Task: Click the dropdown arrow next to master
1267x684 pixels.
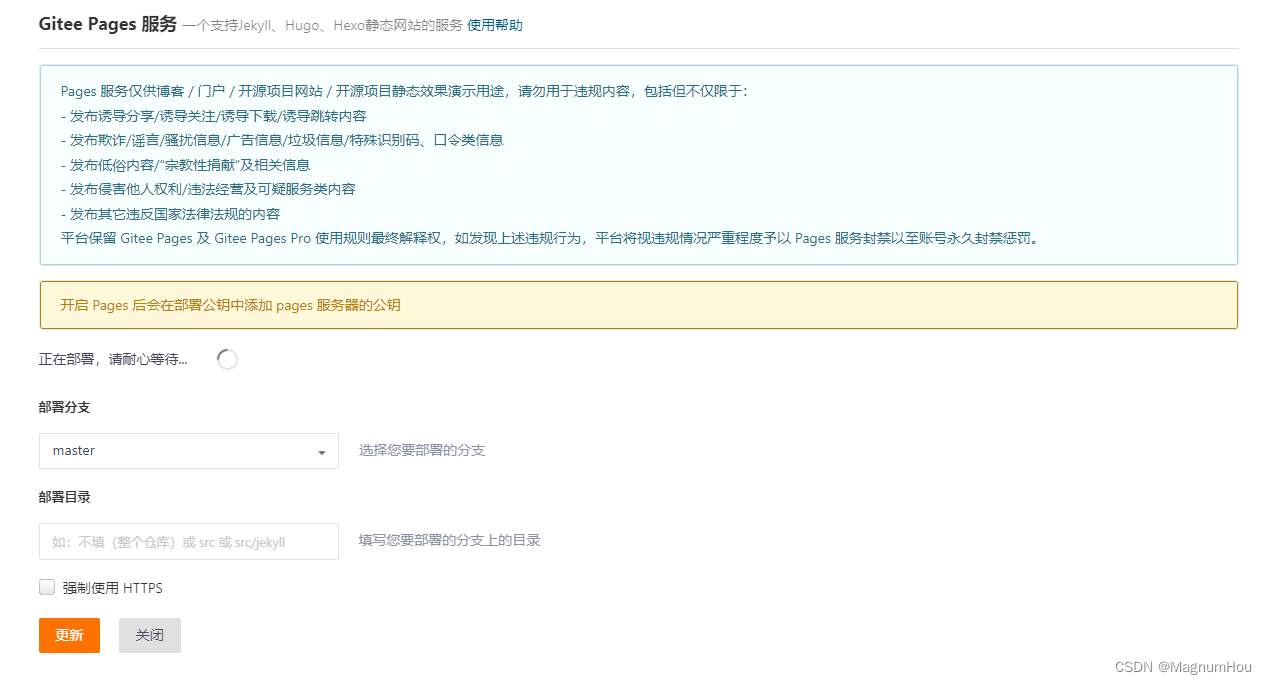Action: 324,450
